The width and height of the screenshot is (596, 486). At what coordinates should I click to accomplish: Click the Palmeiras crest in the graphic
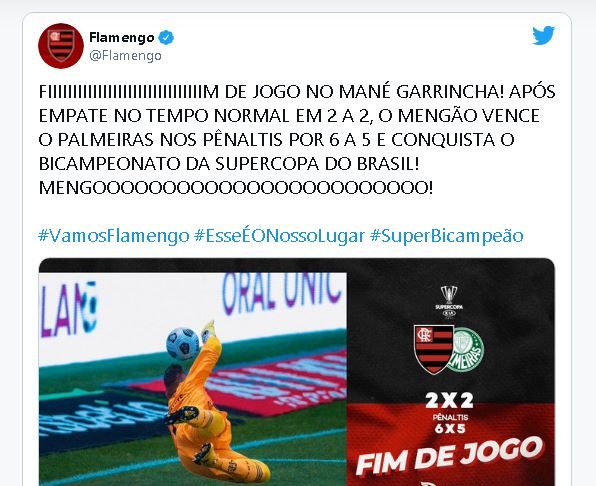pos(467,350)
